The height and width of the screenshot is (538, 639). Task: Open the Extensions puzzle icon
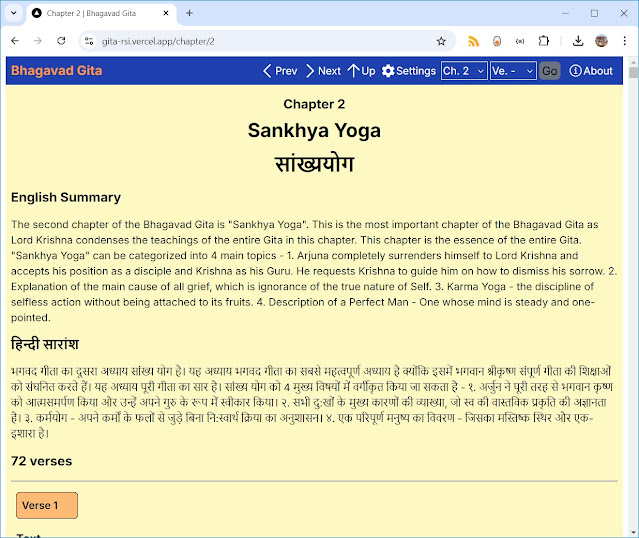tap(544, 41)
